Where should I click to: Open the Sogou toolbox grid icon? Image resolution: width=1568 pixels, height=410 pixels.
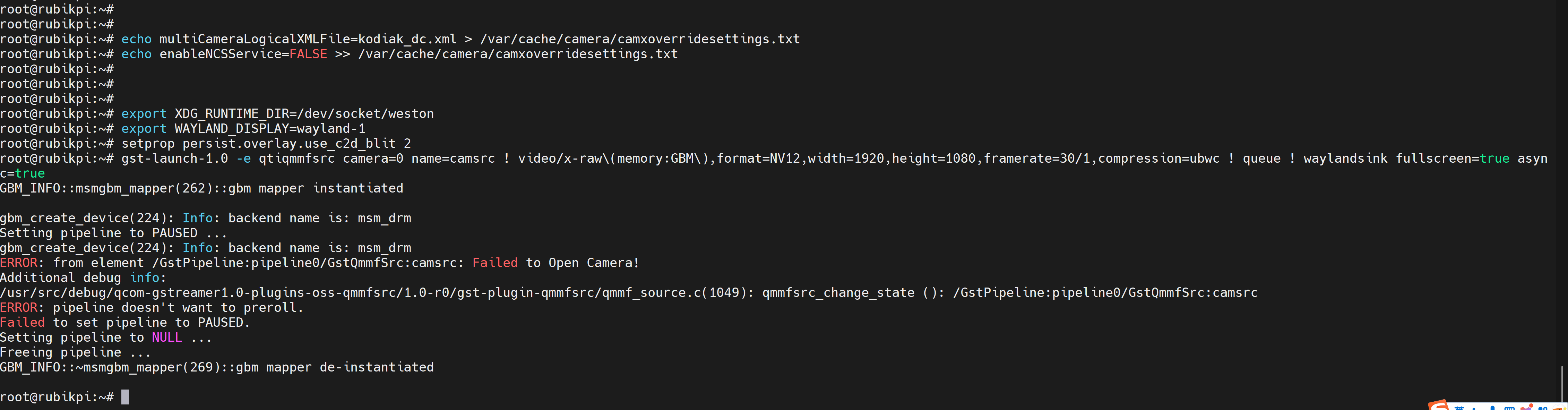pyautogui.click(x=1543, y=409)
